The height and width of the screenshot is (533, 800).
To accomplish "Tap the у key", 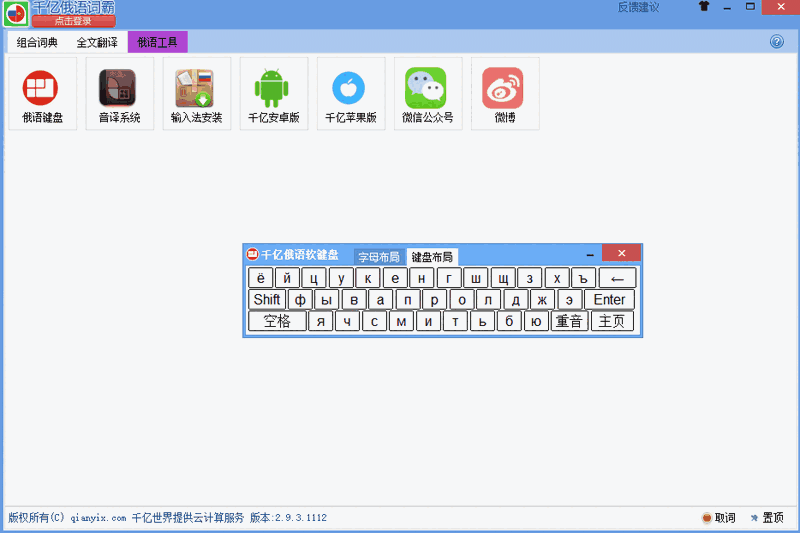I will tap(341, 278).
